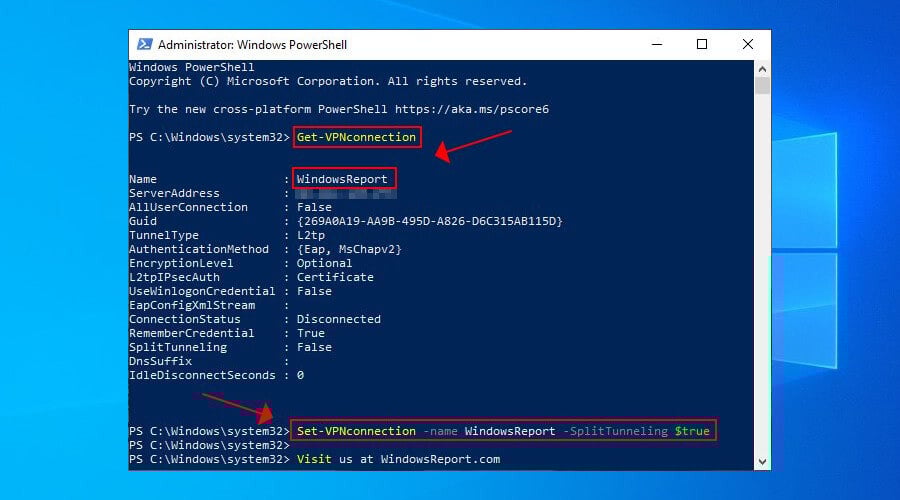Click the Disconnected connection status value
This screenshot has height=500, width=900.
(x=339, y=319)
